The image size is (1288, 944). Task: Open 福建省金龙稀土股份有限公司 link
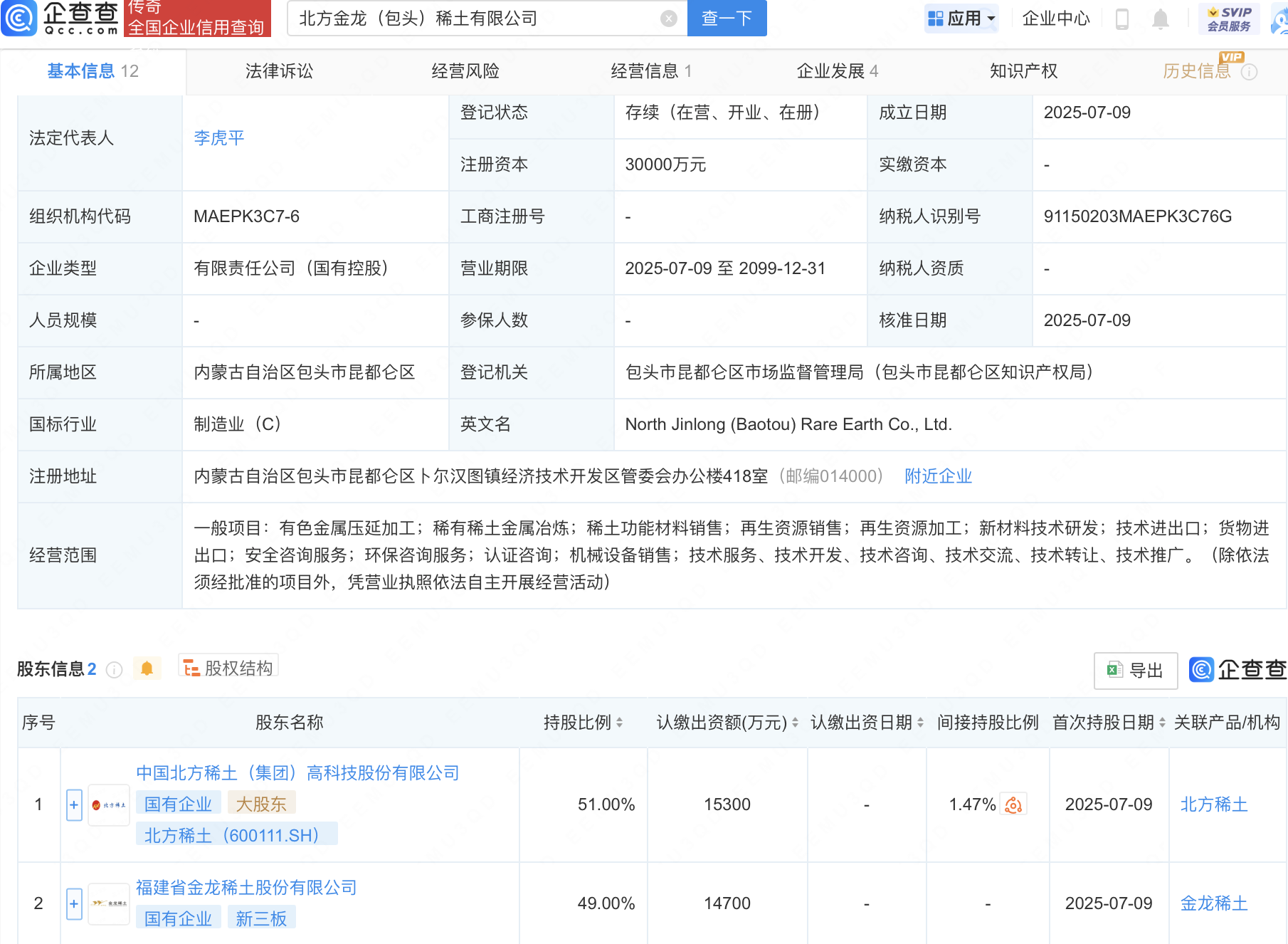pos(246,888)
